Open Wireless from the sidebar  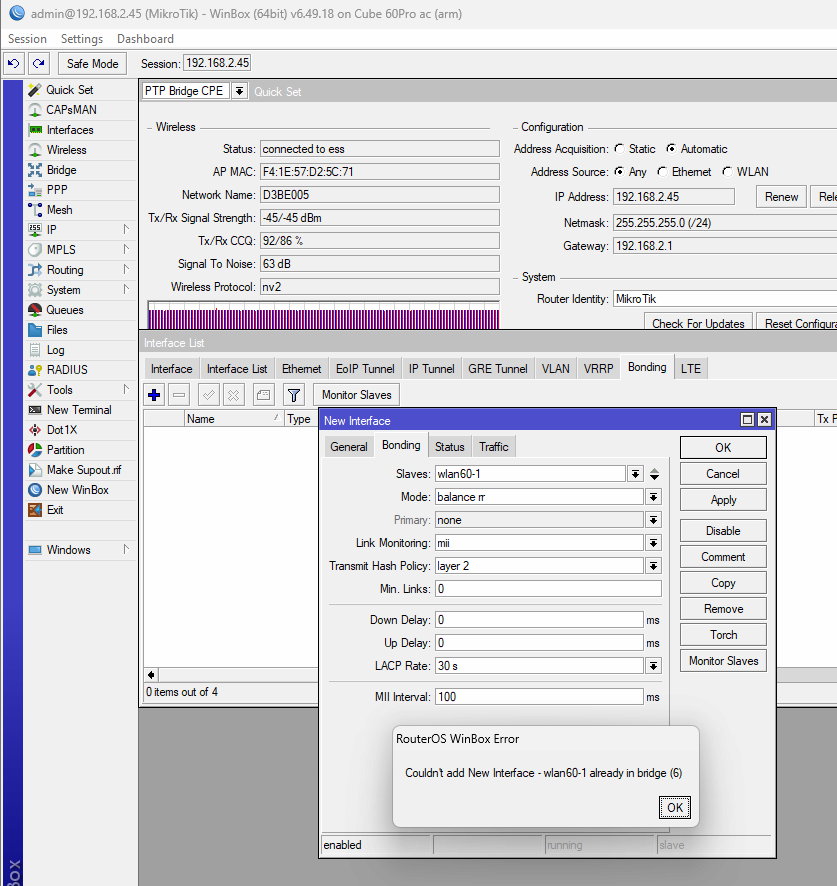[x=66, y=150]
